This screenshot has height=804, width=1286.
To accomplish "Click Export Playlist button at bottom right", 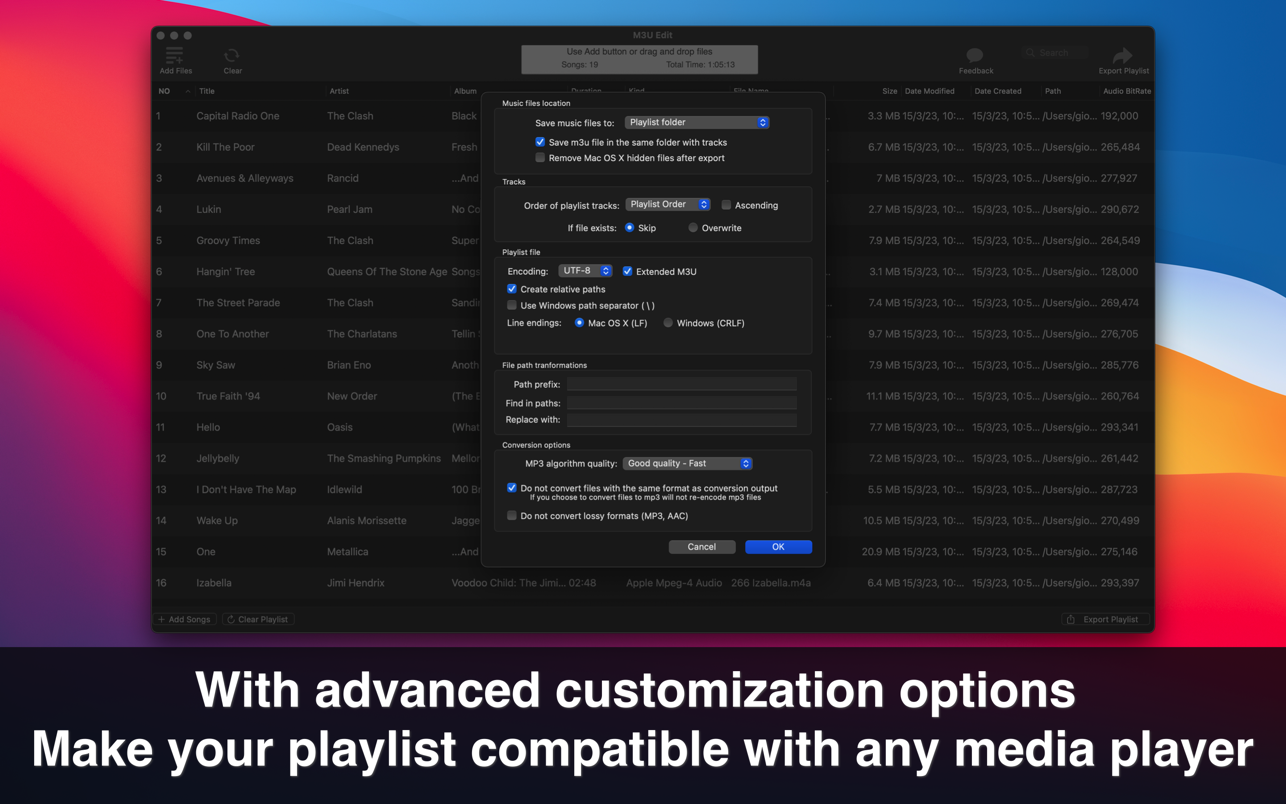I will point(1104,620).
